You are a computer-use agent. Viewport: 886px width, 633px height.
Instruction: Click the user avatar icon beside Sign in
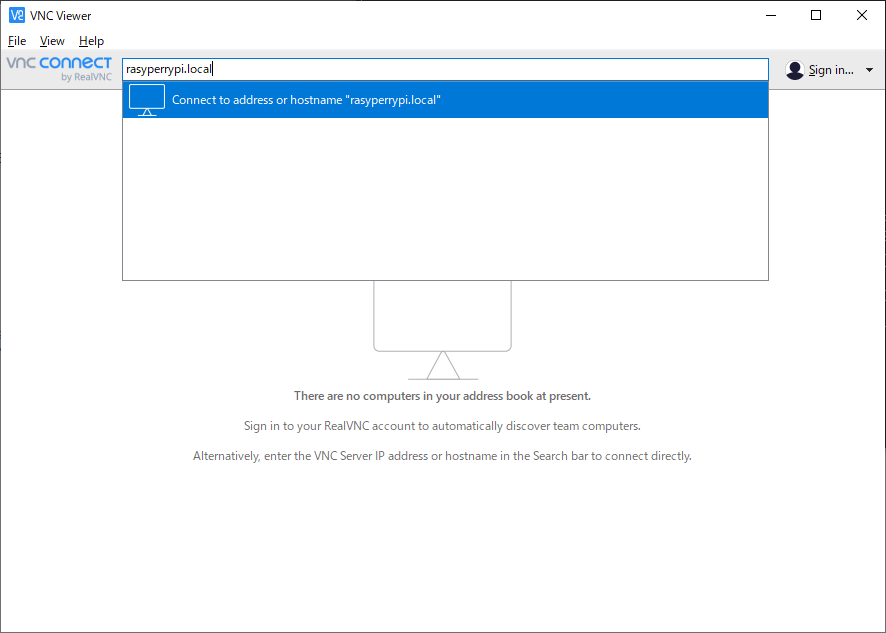795,70
